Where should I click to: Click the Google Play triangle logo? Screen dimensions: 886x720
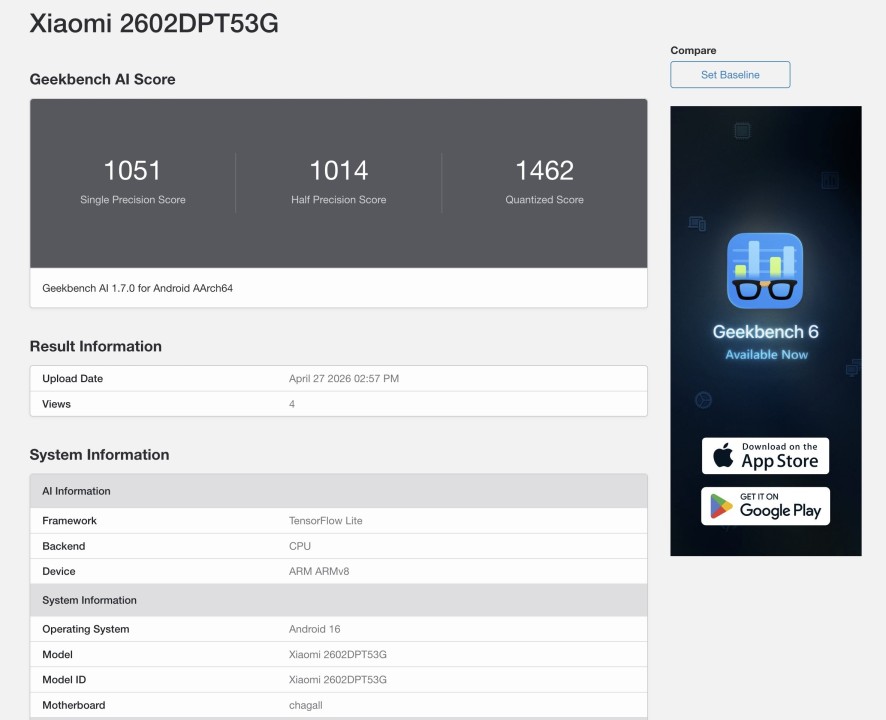[721, 507]
